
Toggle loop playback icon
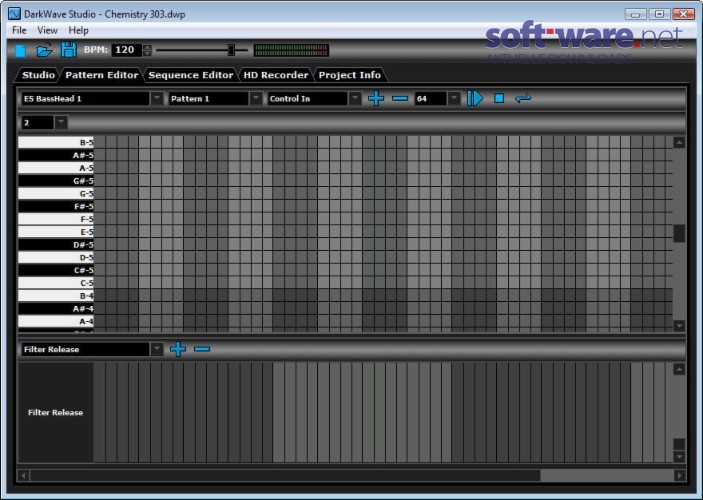coord(523,98)
